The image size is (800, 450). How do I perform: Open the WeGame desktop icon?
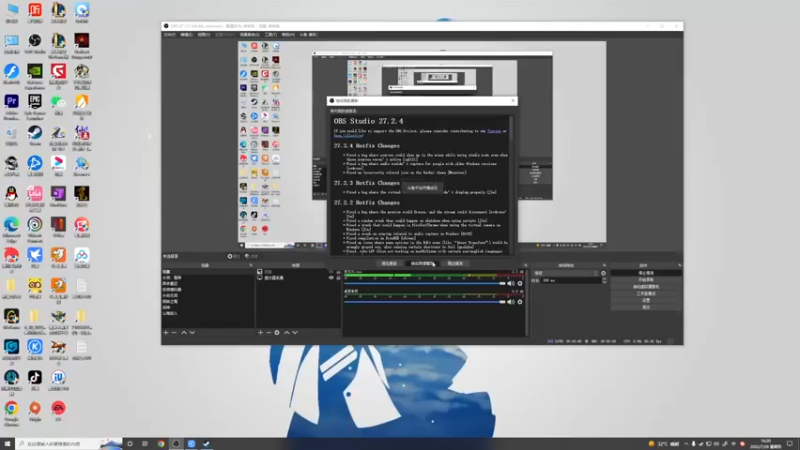point(11,319)
